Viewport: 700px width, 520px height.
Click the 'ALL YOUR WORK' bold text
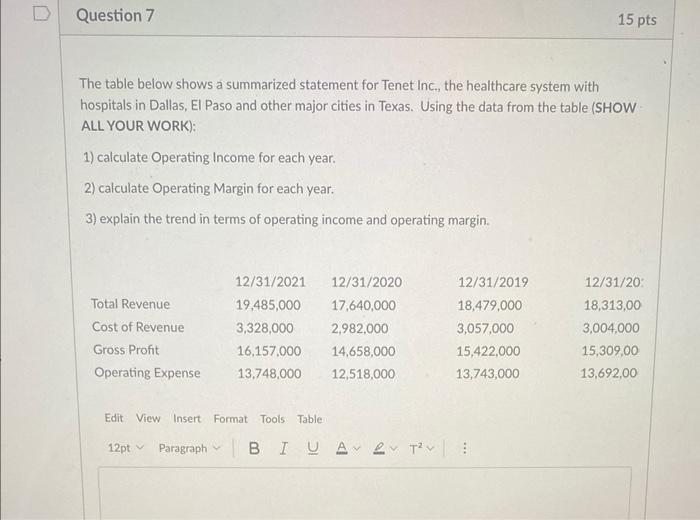138,126
